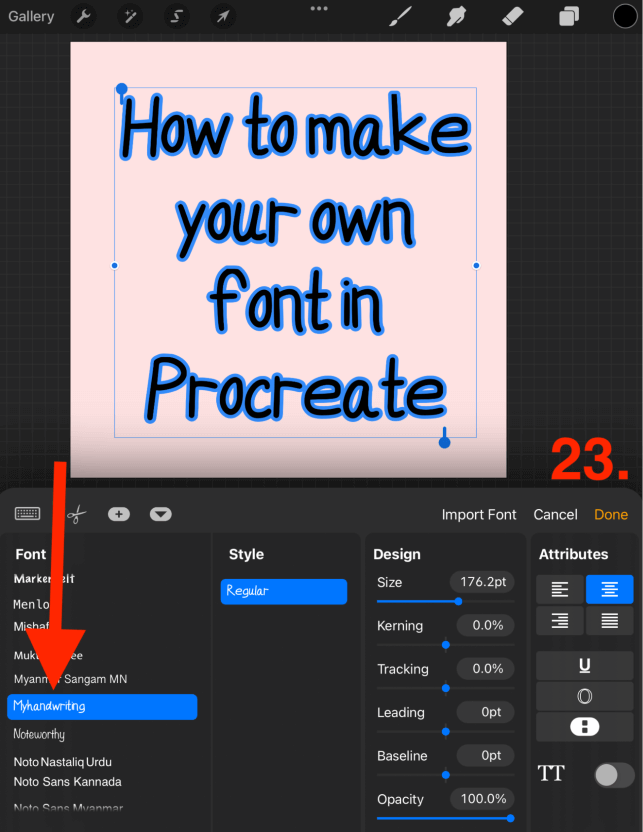The width and height of the screenshot is (643, 832).
Task: Tap the left-edge text box handle
Action: (115, 265)
